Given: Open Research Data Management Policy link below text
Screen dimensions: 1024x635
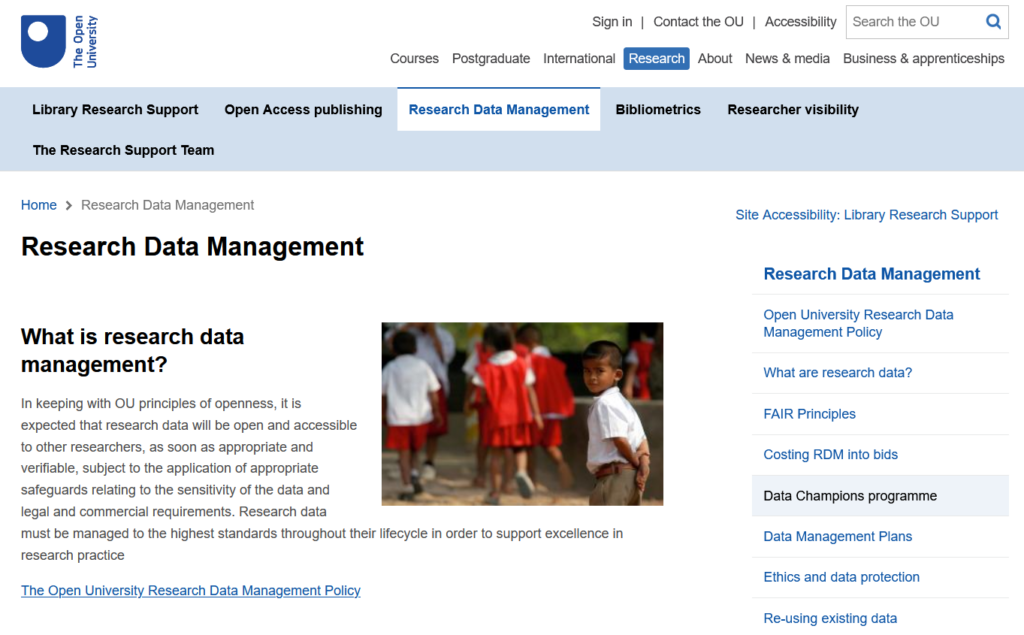Looking at the screenshot, I should click(x=191, y=591).
